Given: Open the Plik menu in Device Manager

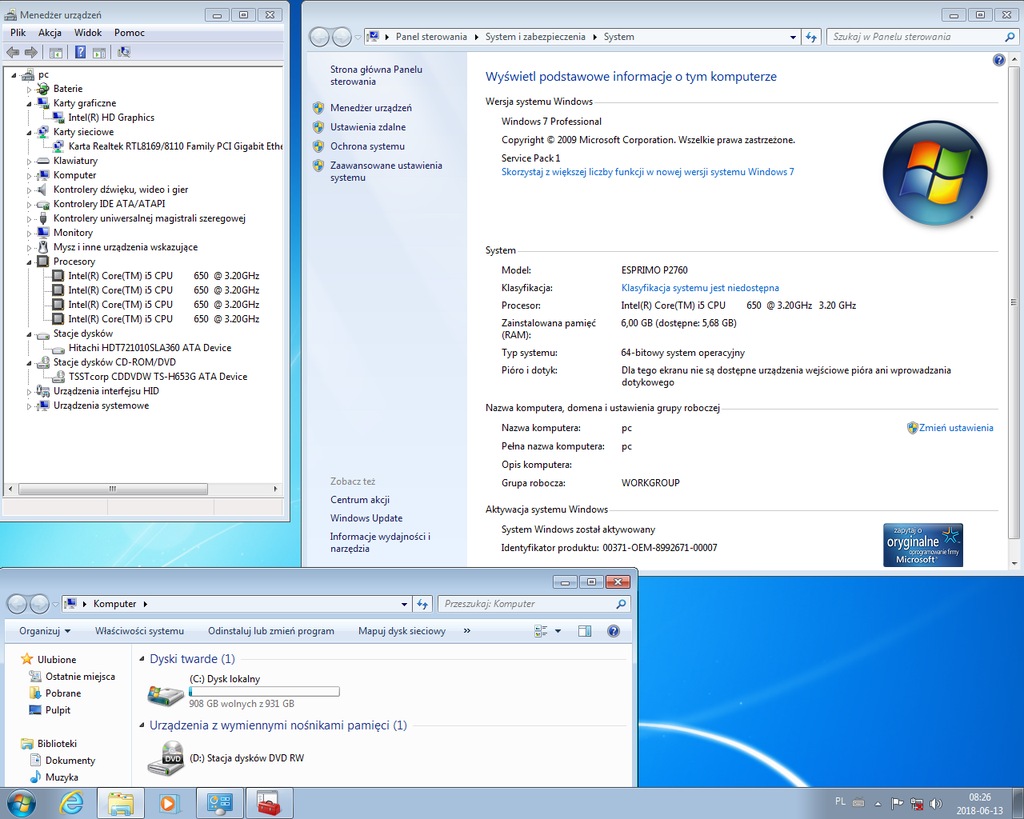Looking at the screenshot, I should pos(18,33).
